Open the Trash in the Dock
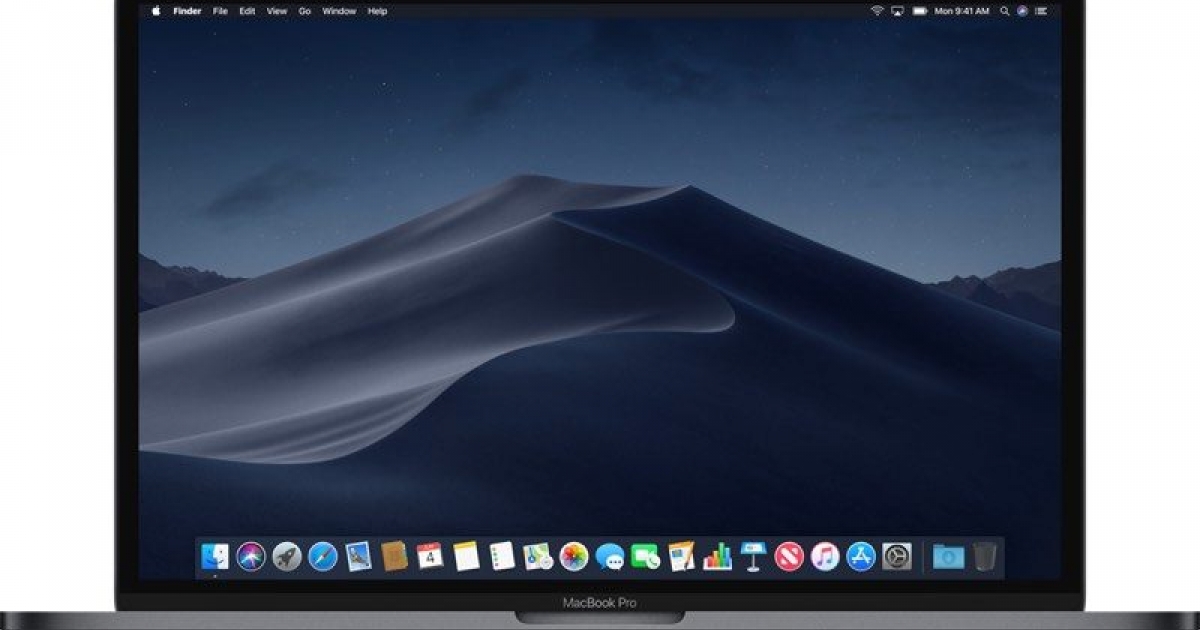Image resolution: width=1200 pixels, height=630 pixels. 984,556
